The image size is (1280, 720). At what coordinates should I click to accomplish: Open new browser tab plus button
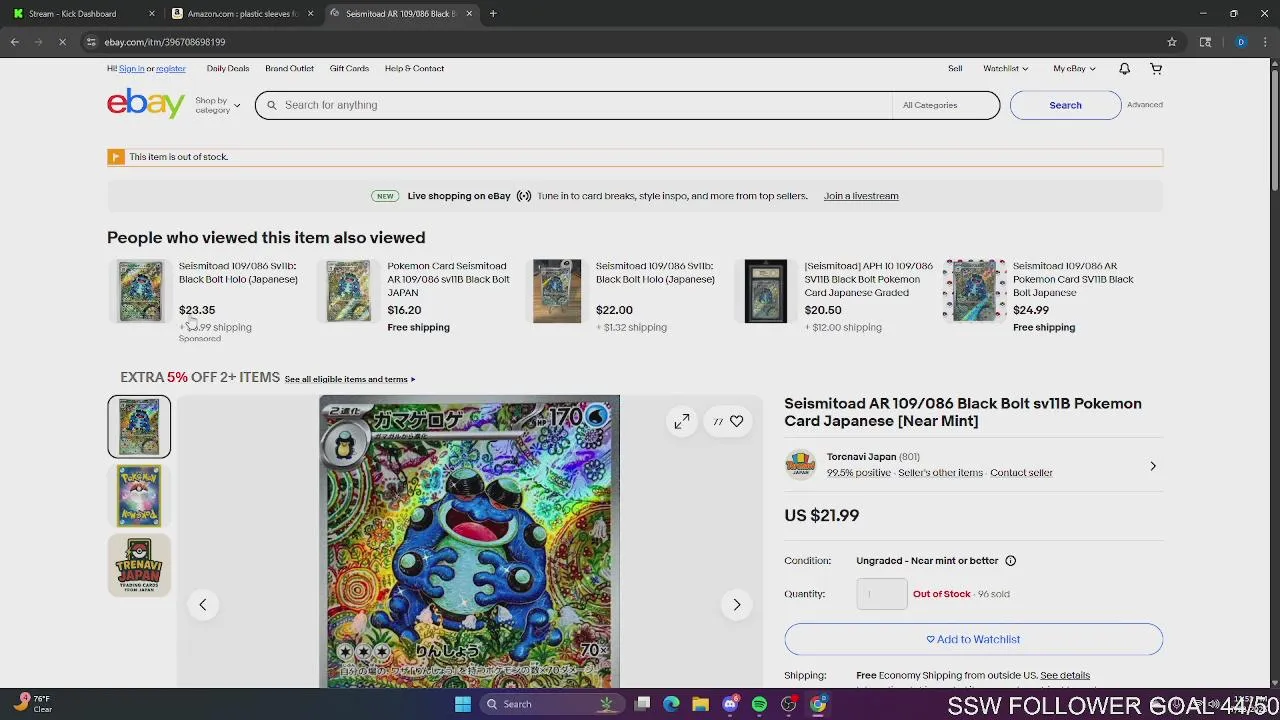[x=493, y=13]
